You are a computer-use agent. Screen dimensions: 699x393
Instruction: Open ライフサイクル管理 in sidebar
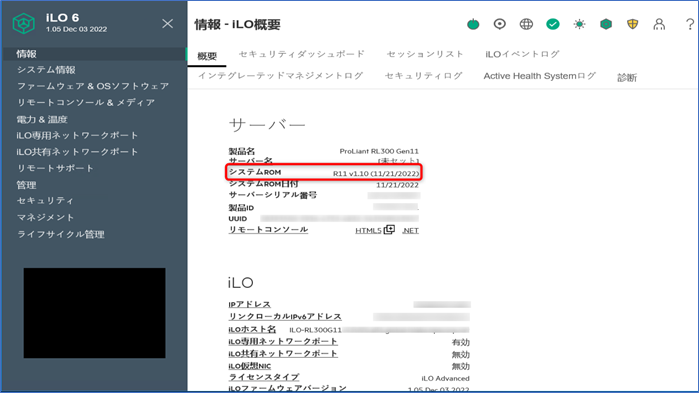click(61, 234)
